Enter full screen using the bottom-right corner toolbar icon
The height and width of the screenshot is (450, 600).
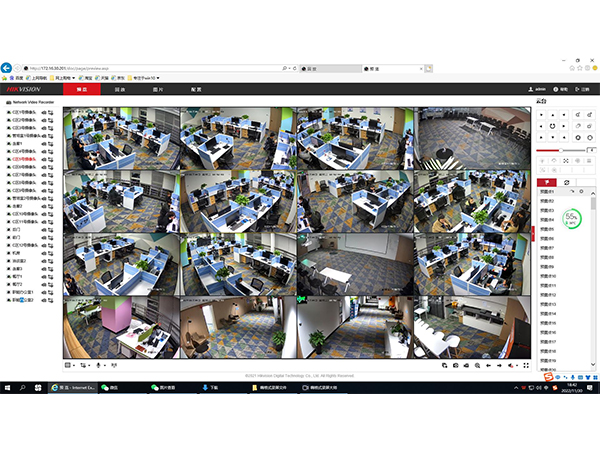point(526,365)
